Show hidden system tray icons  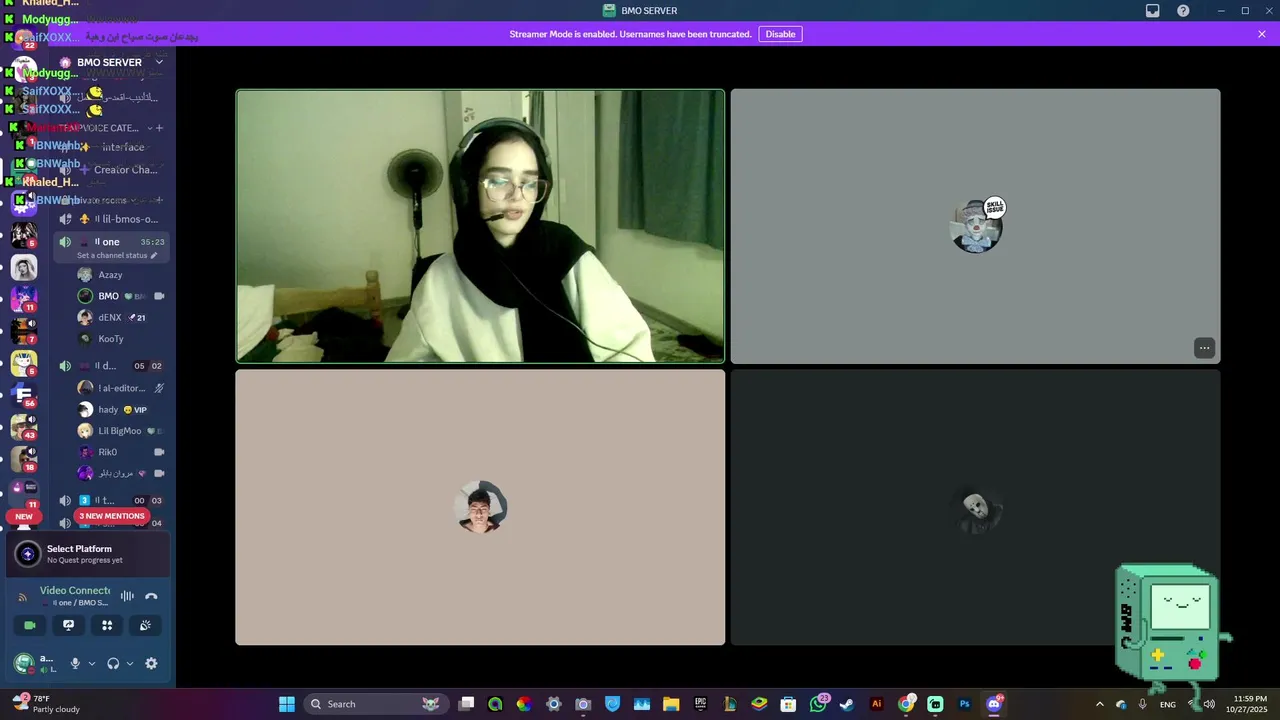[x=1100, y=704]
